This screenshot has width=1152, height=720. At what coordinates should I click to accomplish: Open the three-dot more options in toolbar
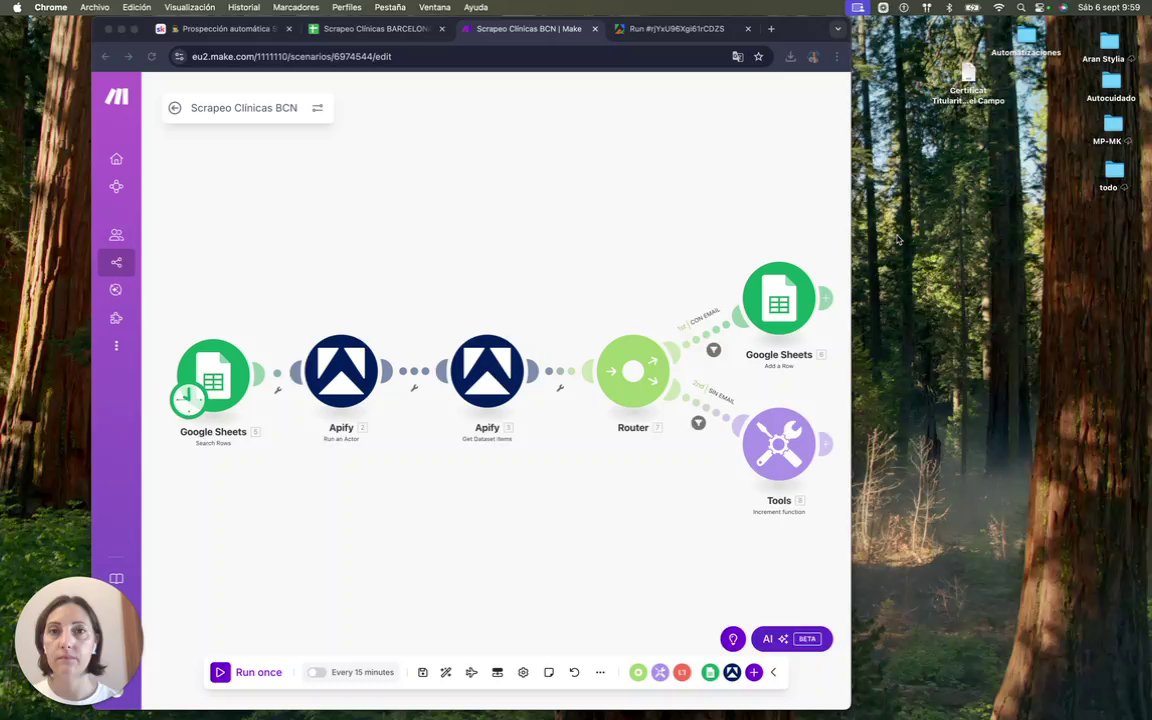click(600, 672)
